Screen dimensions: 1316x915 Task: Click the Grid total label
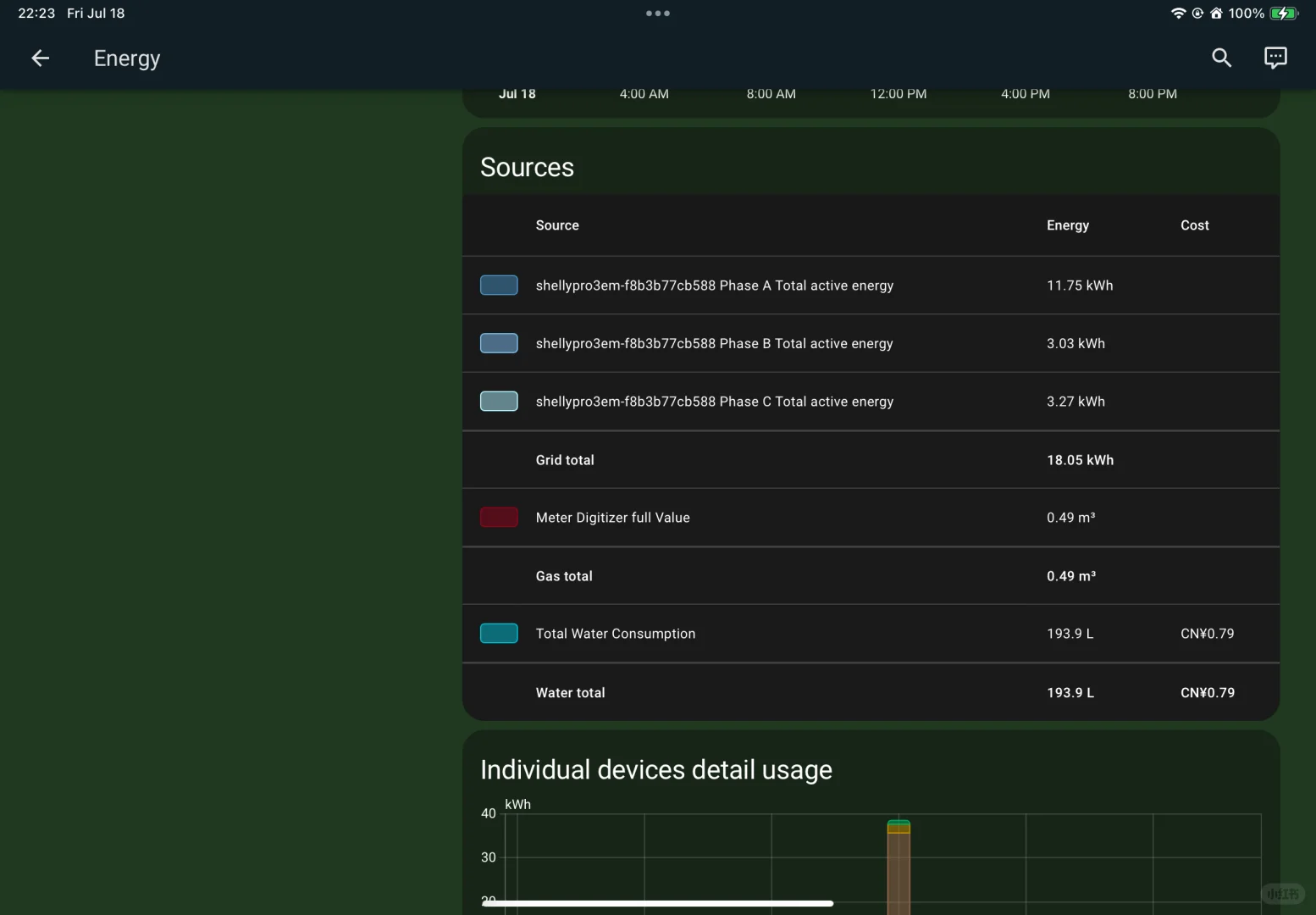(565, 460)
